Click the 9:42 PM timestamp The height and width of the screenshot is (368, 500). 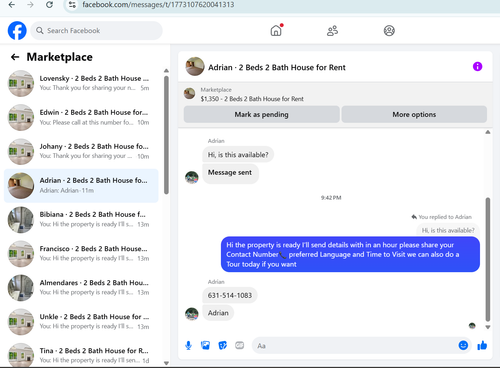[x=331, y=198]
